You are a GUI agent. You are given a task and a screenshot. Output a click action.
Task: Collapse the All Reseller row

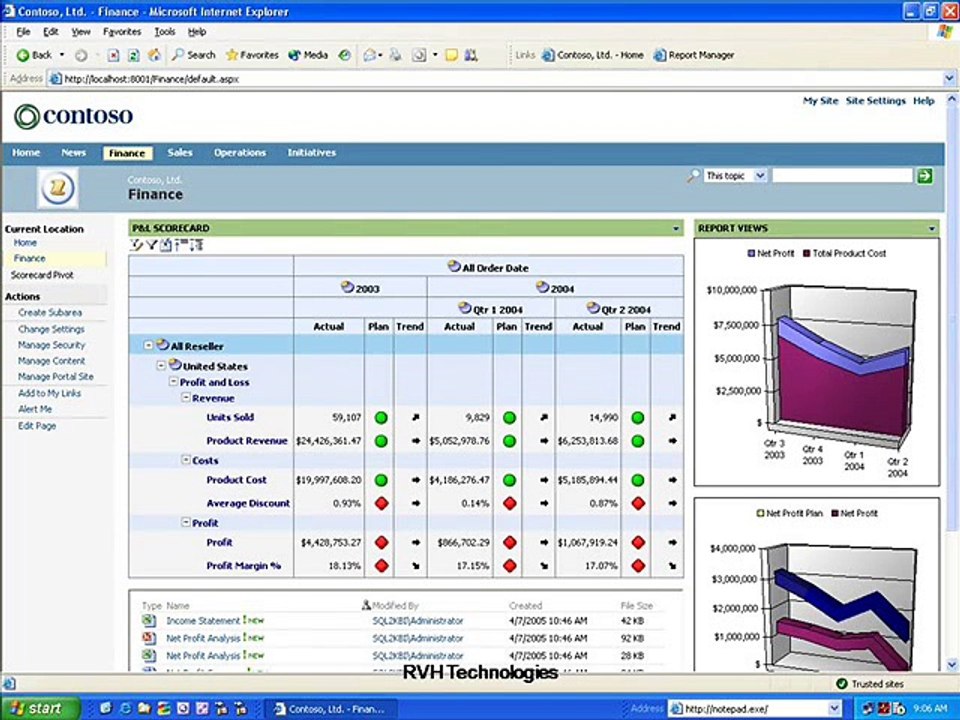pyautogui.click(x=148, y=345)
